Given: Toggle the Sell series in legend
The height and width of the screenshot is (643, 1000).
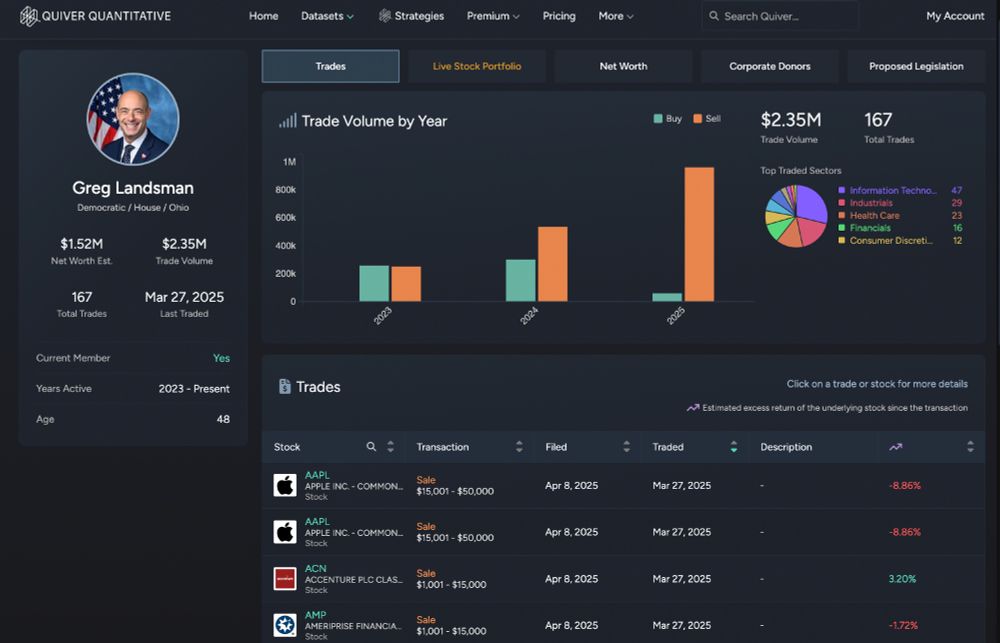Looking at the screenshot, I should pyautogui.click(x=707, y=119).
